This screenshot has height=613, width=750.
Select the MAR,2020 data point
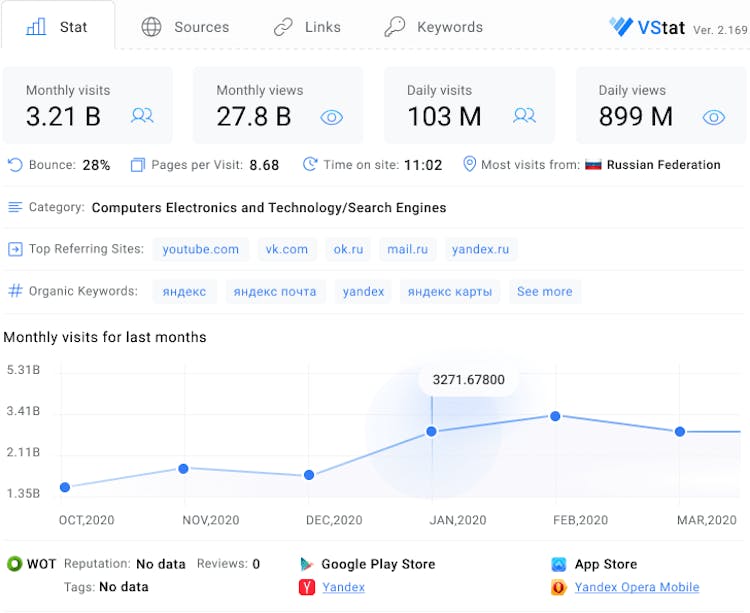point(680,432)
